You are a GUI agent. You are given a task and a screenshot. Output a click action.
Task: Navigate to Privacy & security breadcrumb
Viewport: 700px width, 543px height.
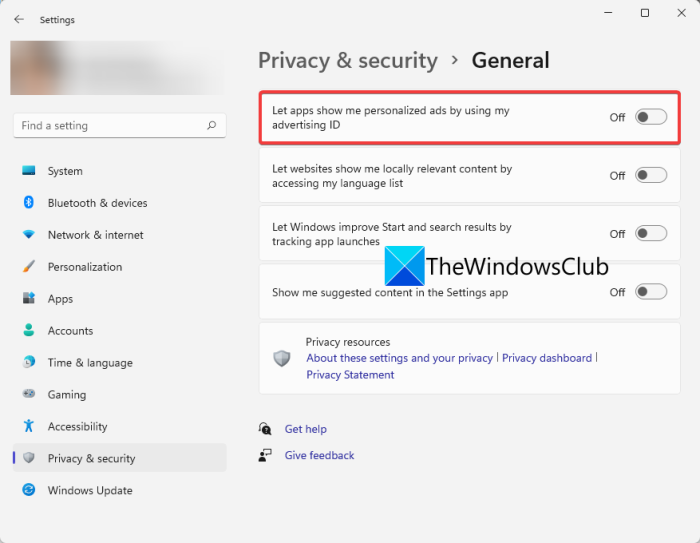point(348,60)
